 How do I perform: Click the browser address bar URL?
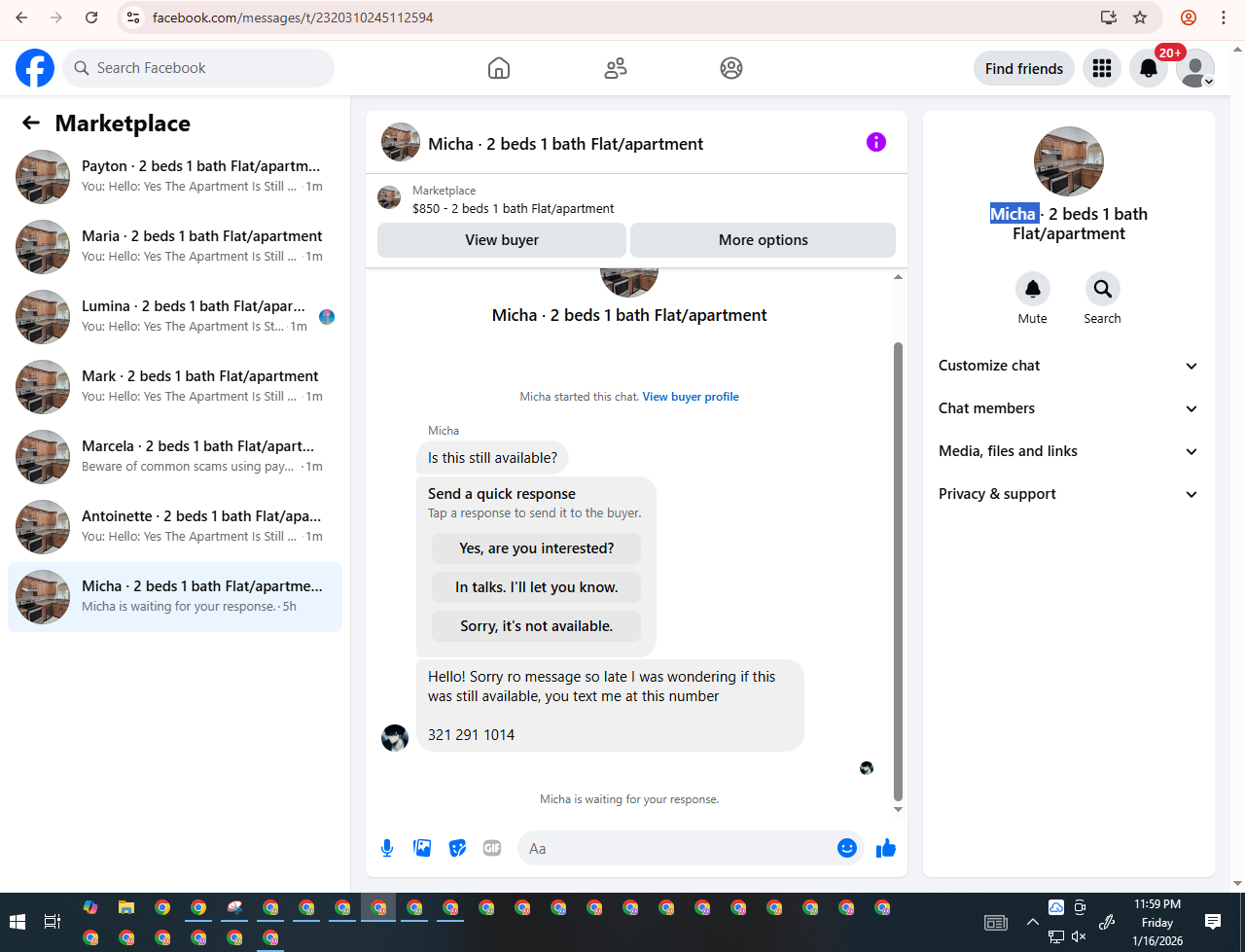[x=293, y=18]
